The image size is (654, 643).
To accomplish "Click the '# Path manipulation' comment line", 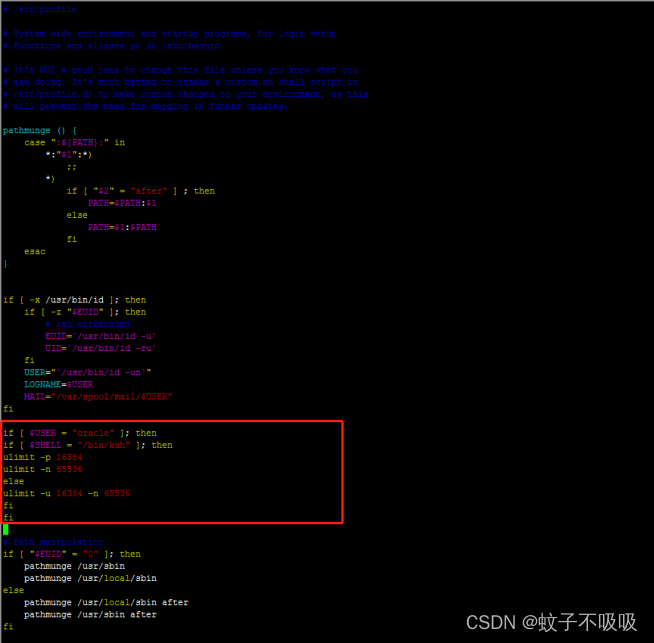I will tap(53, 542).
